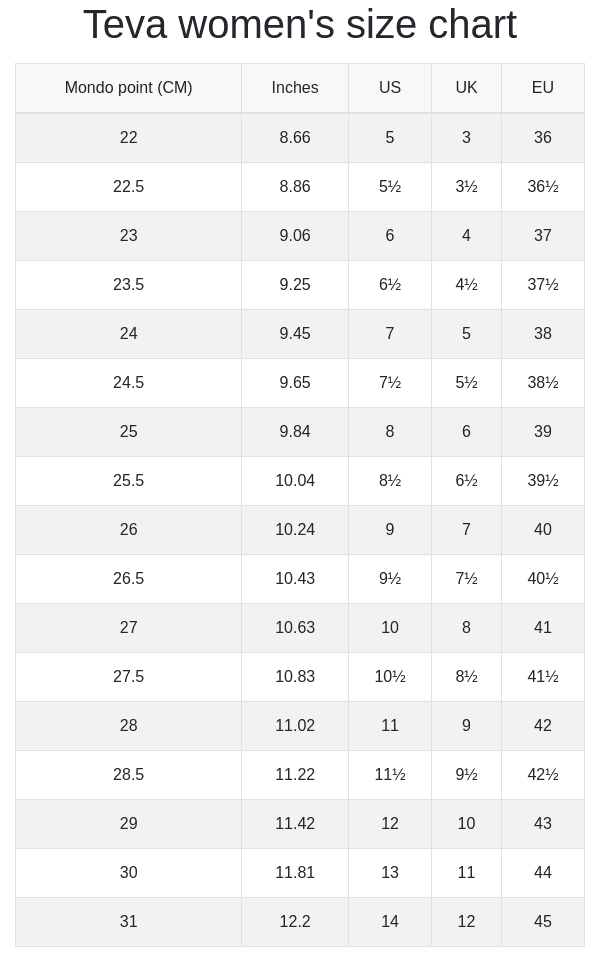Select the US size 6½ cell
Image resolution: width=600 pixels, height=962 pixels.
point(390,284)
